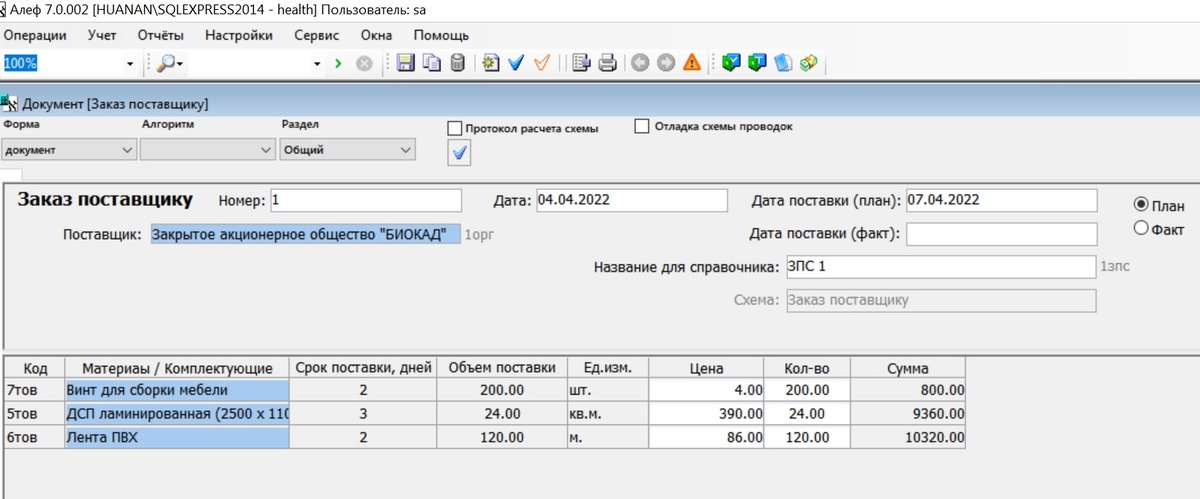Enable Отладка схемы проводок checkbox
This screenshot has width=1200, height=499.
(642, 127)
